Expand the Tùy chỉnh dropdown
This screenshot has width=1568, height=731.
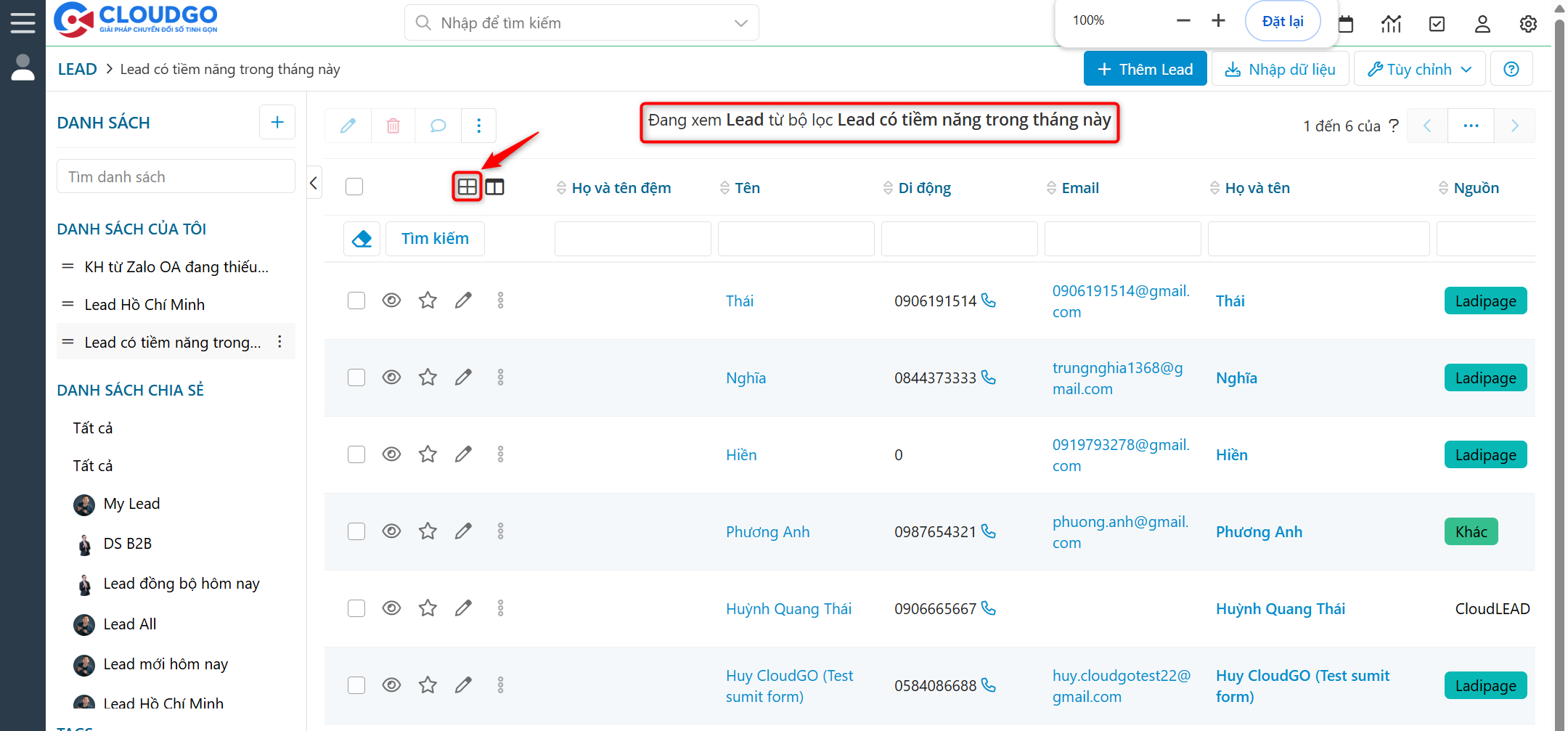coord(1419,69)
